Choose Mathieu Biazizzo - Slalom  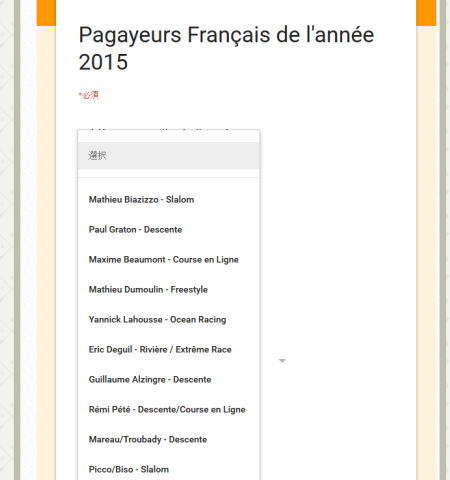pos(169,199)
